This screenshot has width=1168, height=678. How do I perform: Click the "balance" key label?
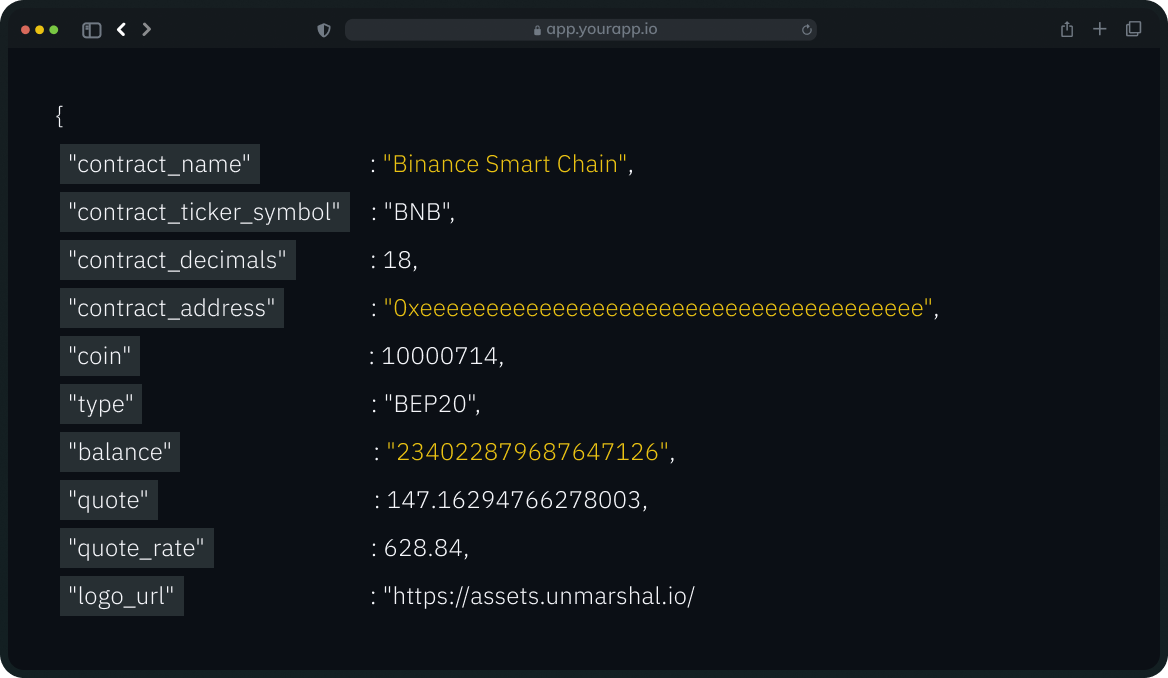[120, 452]
